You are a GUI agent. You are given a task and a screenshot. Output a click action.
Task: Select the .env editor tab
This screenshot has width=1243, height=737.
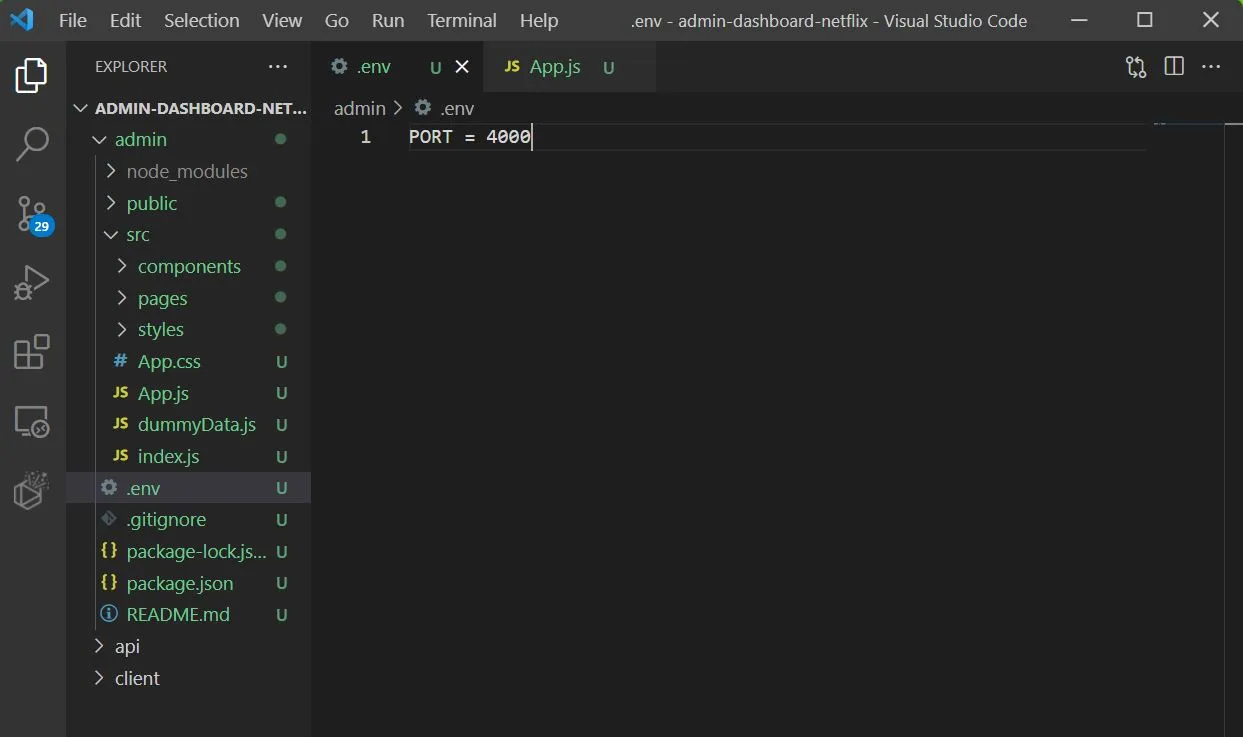pyautogui.click(x=397, y=67)
